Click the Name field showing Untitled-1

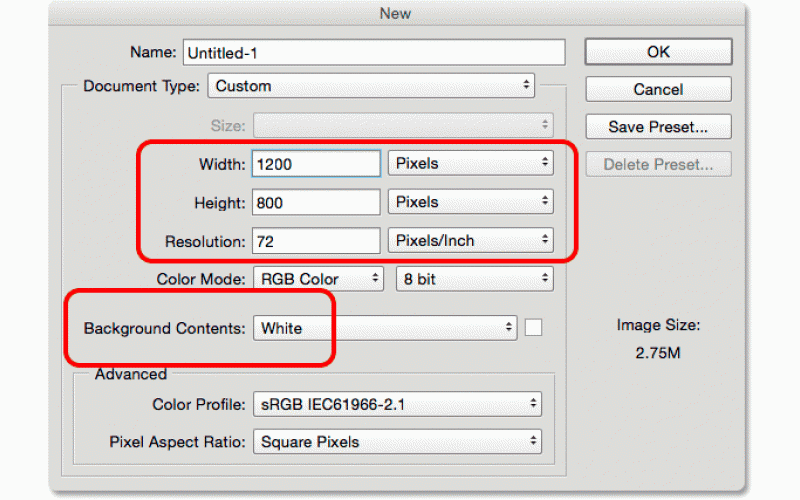374,53
